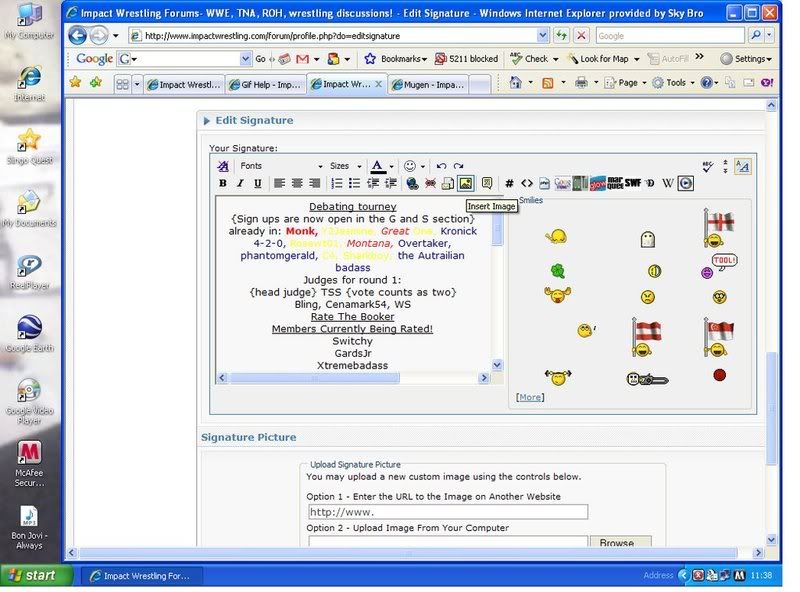The width and height of the screenshot is (800, 592).
Task: Open the Page menu dropdown
Action: [626, 83]
